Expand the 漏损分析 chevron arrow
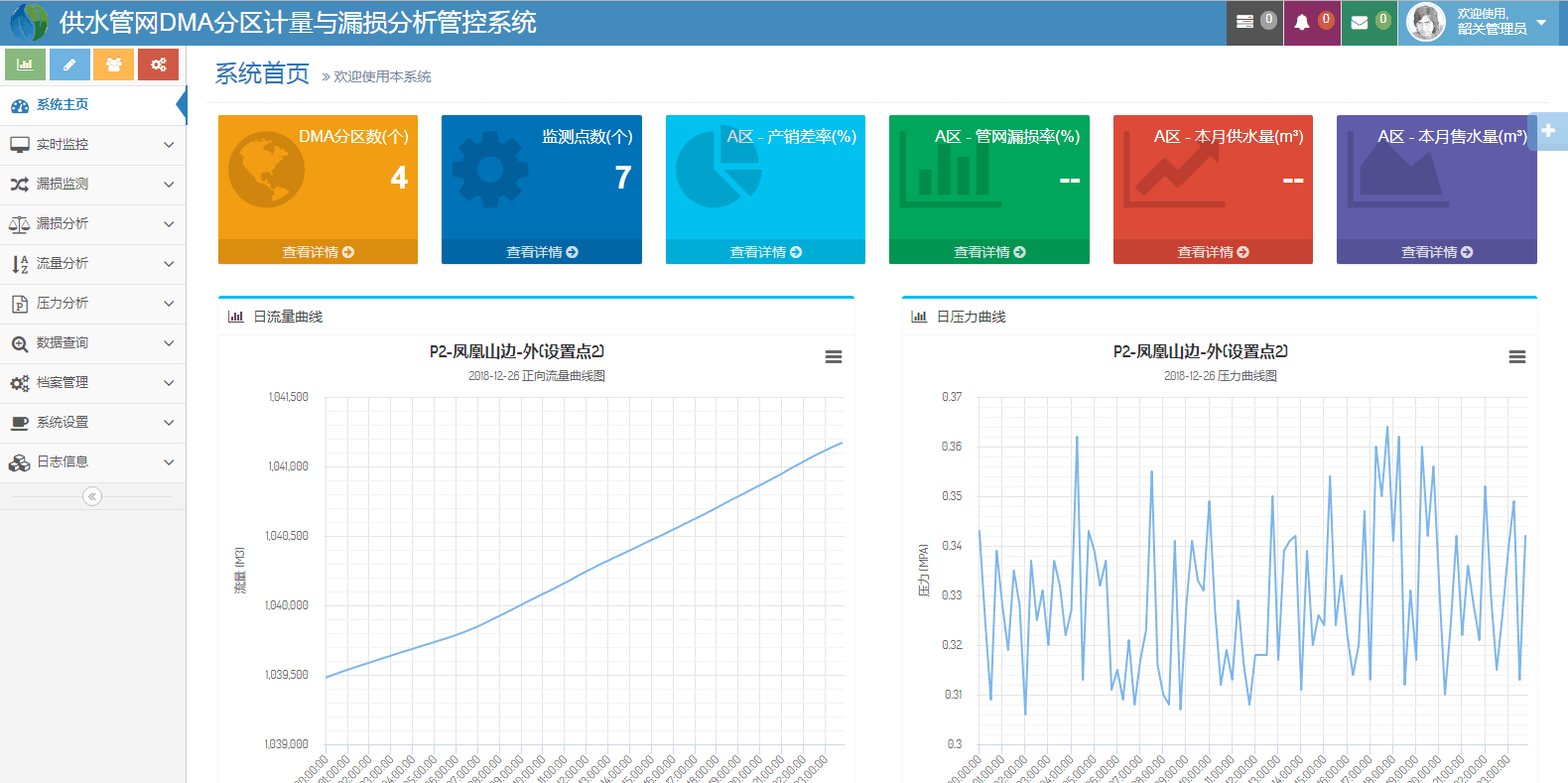This screenshot has width=1568, height=783. coord(169,224)
